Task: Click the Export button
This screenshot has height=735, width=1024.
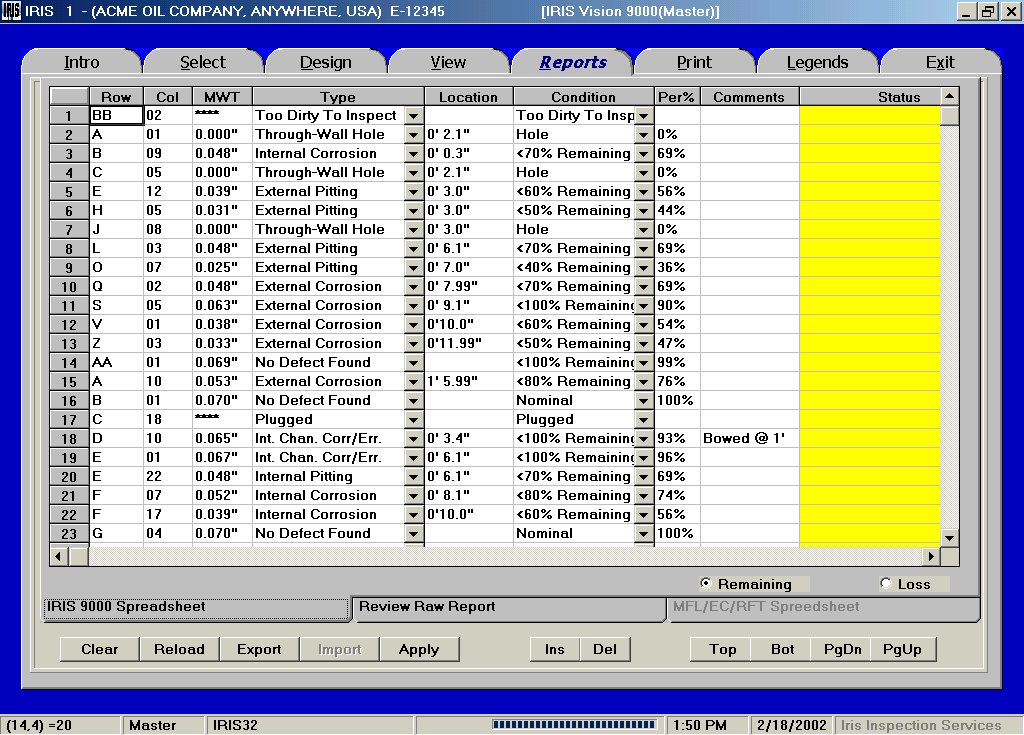Action: click(x=259, y=649)
